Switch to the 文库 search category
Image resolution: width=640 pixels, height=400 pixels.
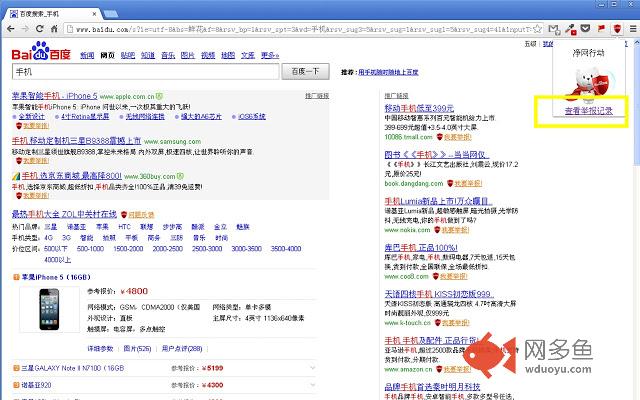(x=248, y=55)
